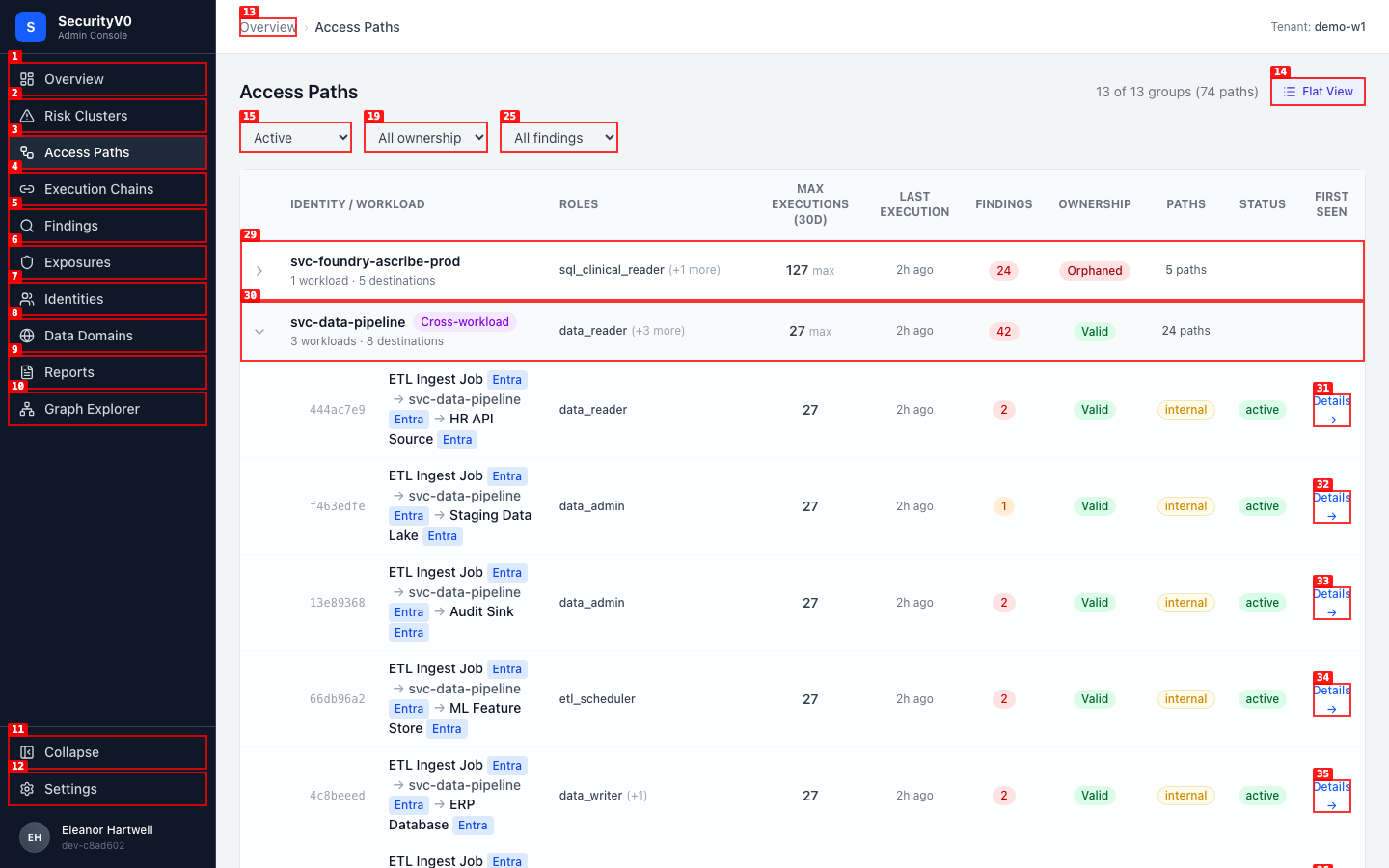Image resolution: width=1389 pixels, height=868 pixels.
Task: Click the Cross-workload tag on svc-data-pipeline
Action: (465, 322)
